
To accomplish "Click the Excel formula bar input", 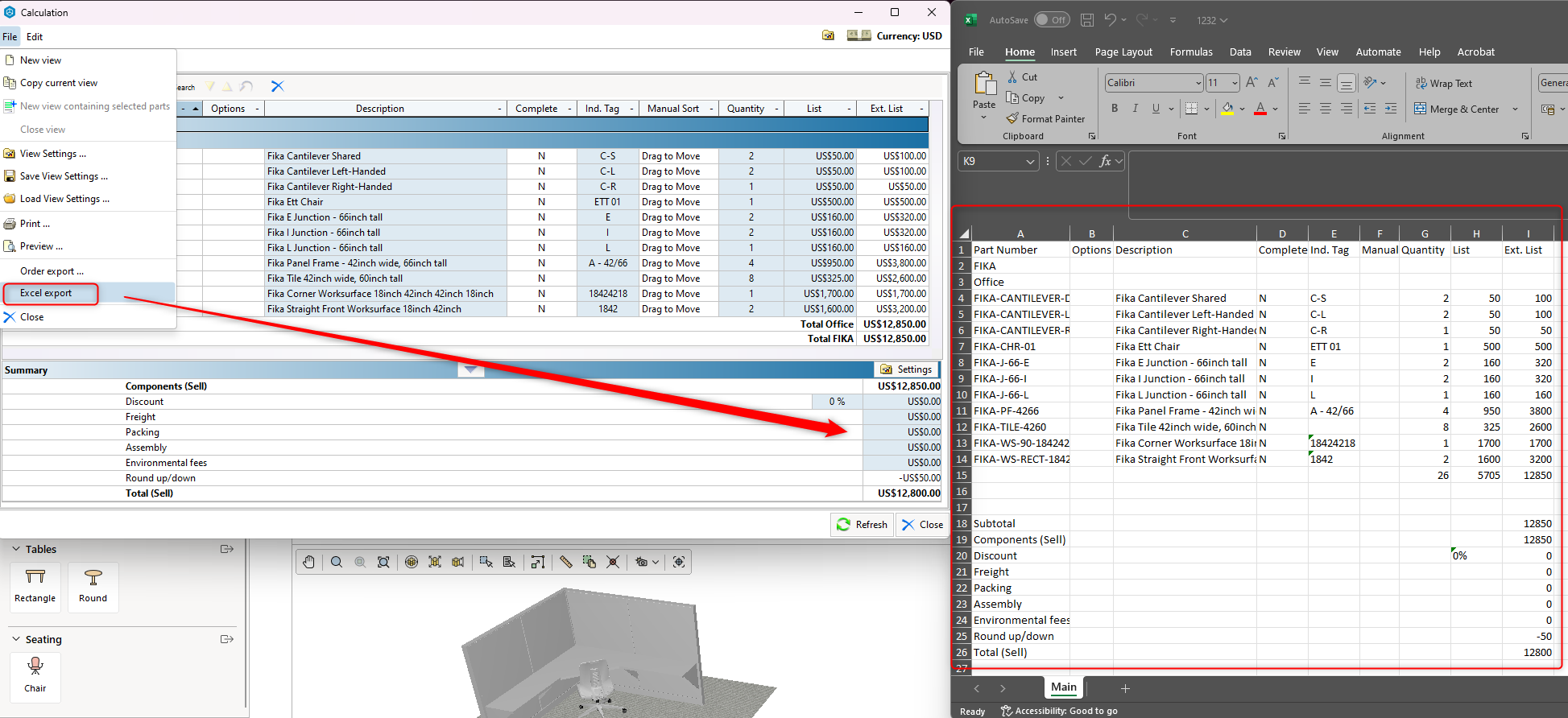I will (x=1347, y=184).
